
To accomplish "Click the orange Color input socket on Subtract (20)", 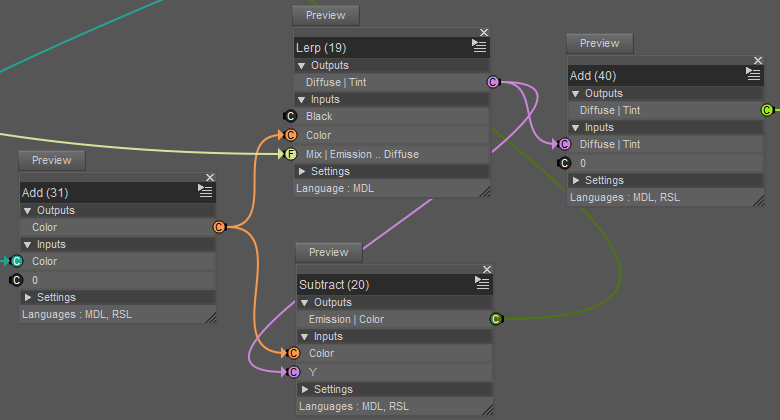I will pyautogui.click(x=293, y=353).
